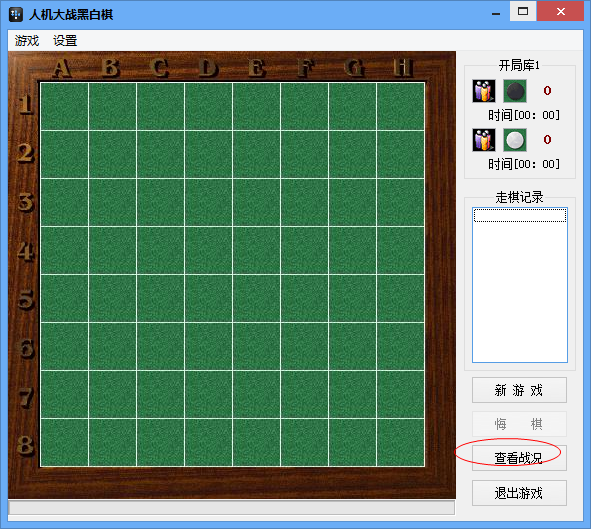Click the 悔棋 undo button
Image resolution: width=591 pixels, height=529 pixels.
point(519,424)
